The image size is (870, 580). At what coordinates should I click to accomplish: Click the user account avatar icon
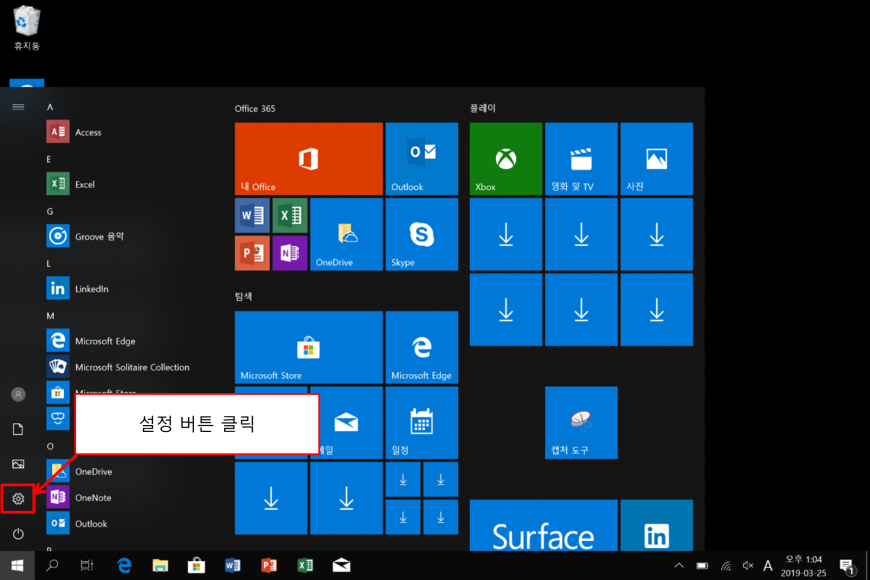click(18, 394)
